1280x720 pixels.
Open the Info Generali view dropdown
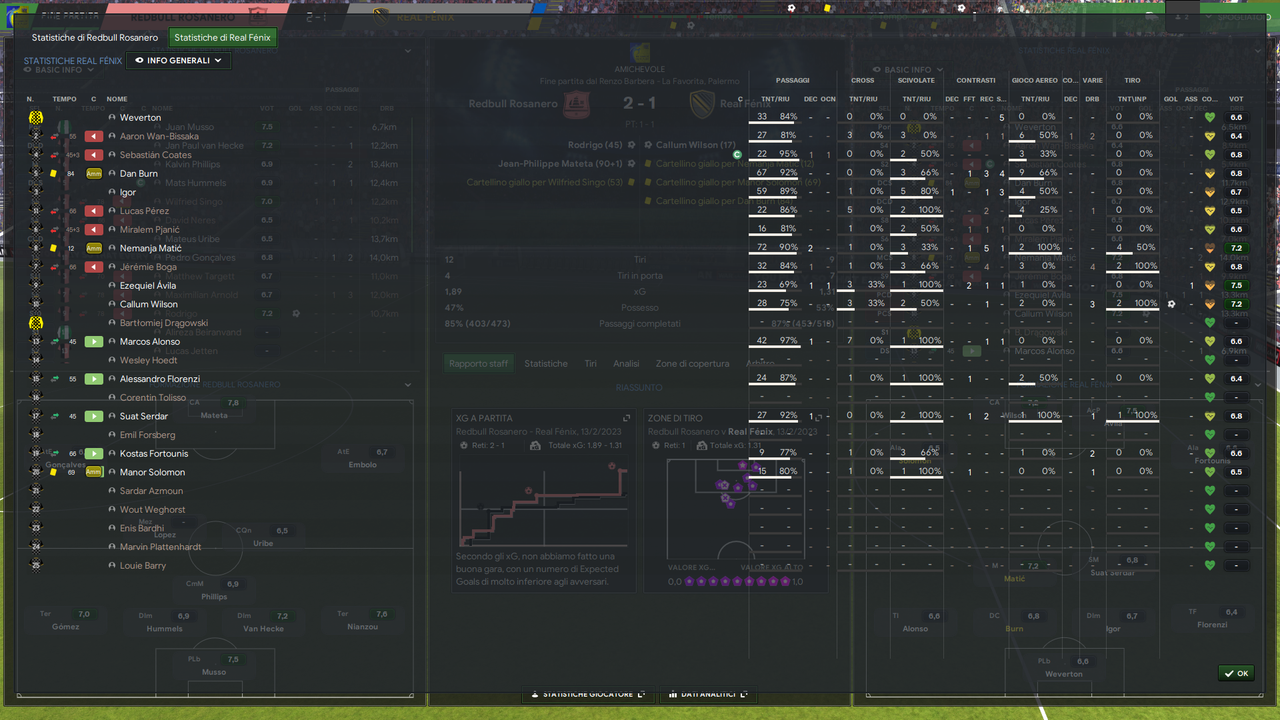[179, 60]
